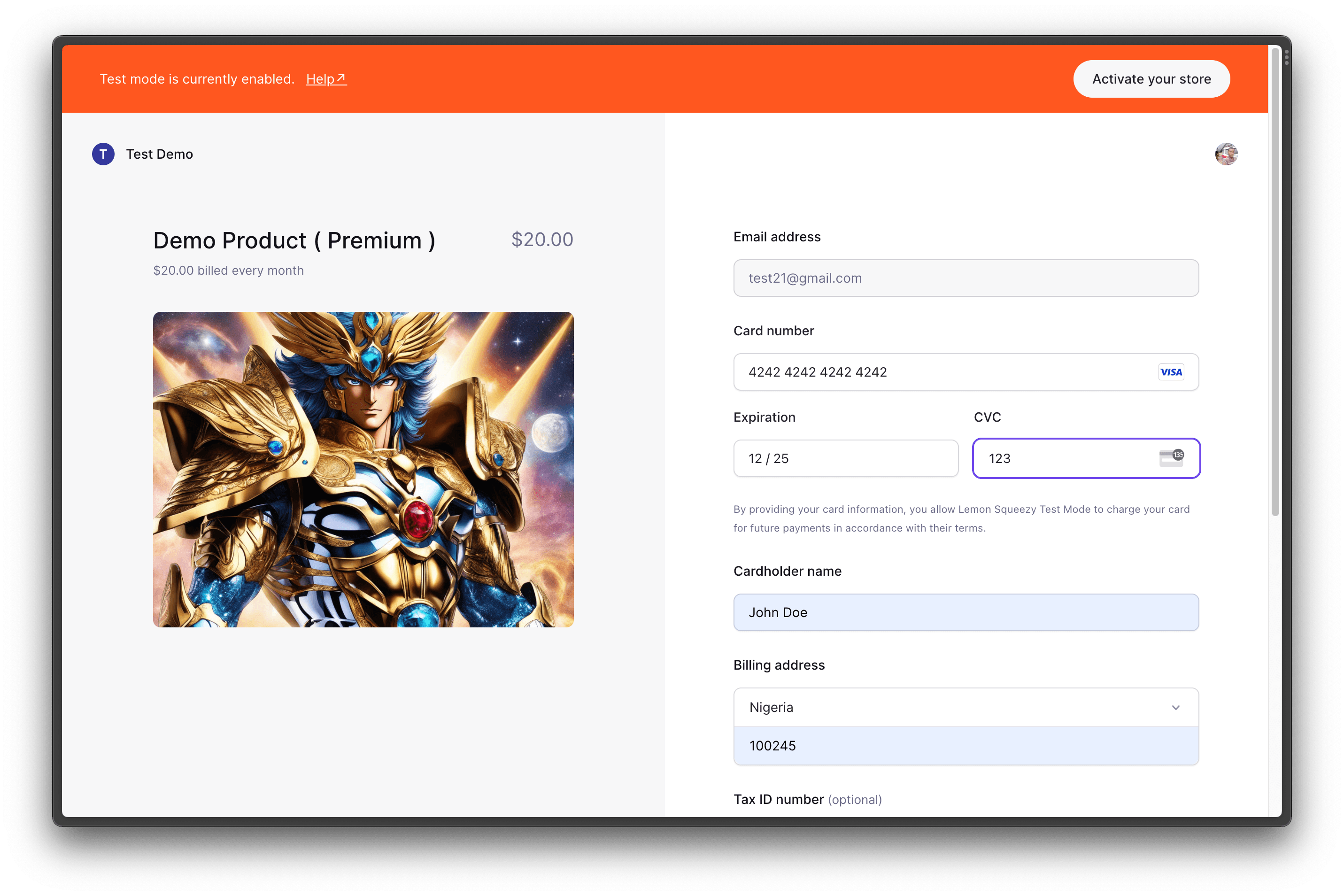Screen dimensions: 1344x896
Task: Click the Test Demo store logo icon
Action: coord(103,154)
